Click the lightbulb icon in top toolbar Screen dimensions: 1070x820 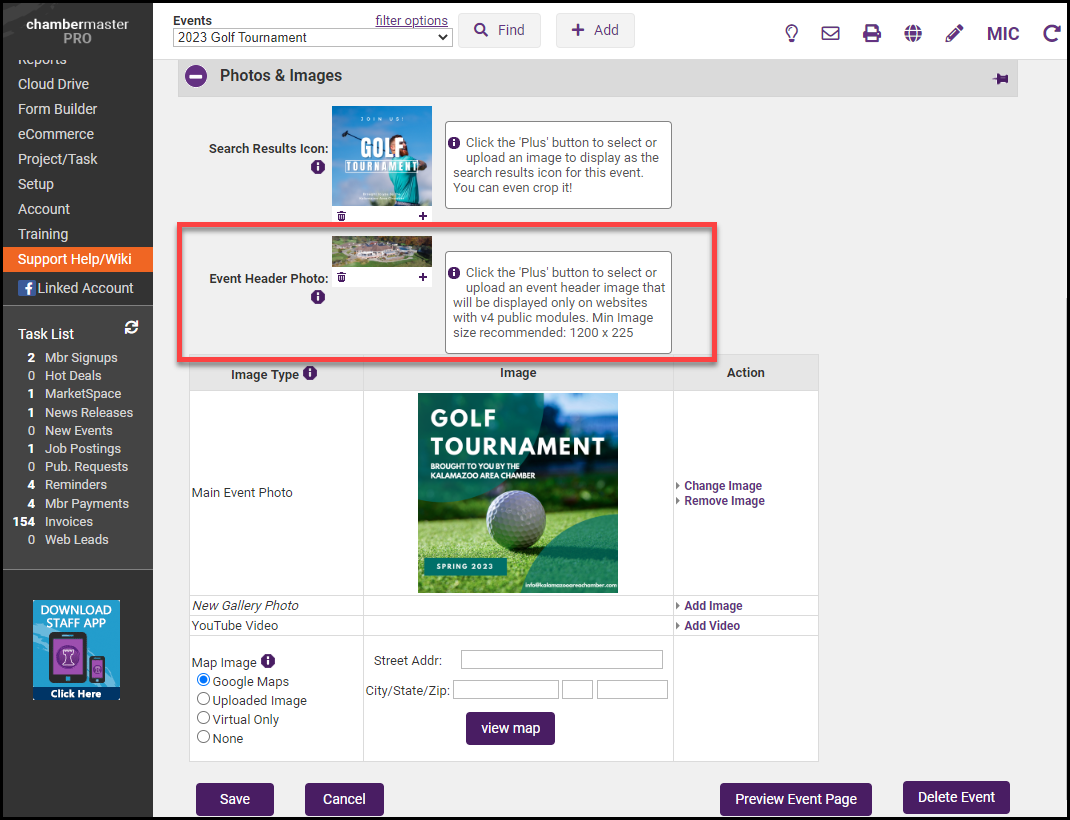(x=791, y=33)
